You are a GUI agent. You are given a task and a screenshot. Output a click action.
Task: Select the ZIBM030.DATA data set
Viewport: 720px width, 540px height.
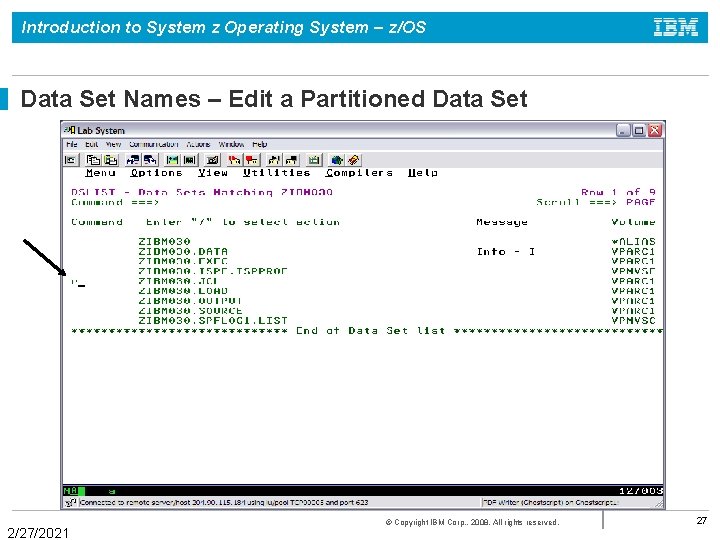(183, 252)
